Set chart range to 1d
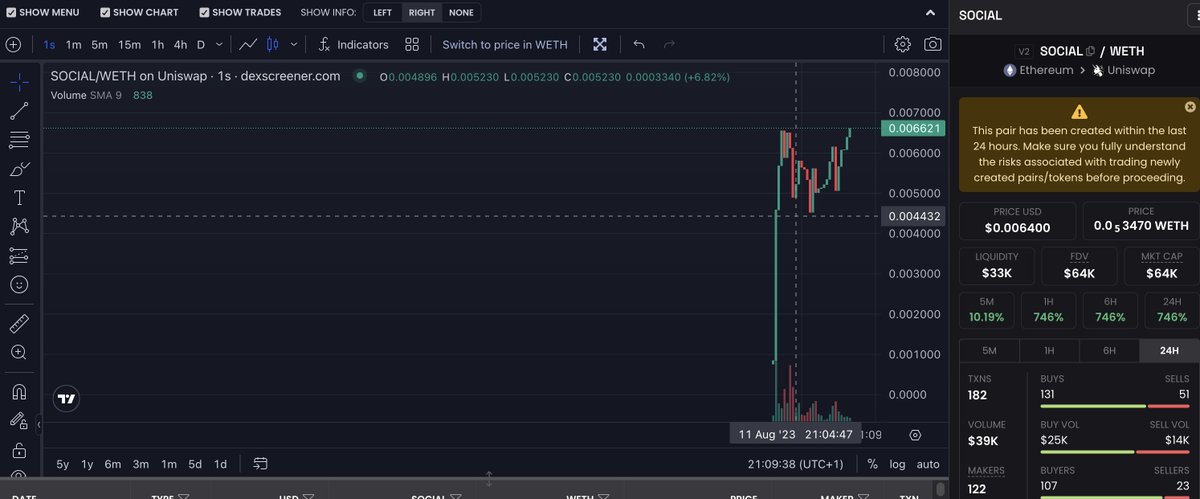The image size is (1200, 499). click(221, 464)
